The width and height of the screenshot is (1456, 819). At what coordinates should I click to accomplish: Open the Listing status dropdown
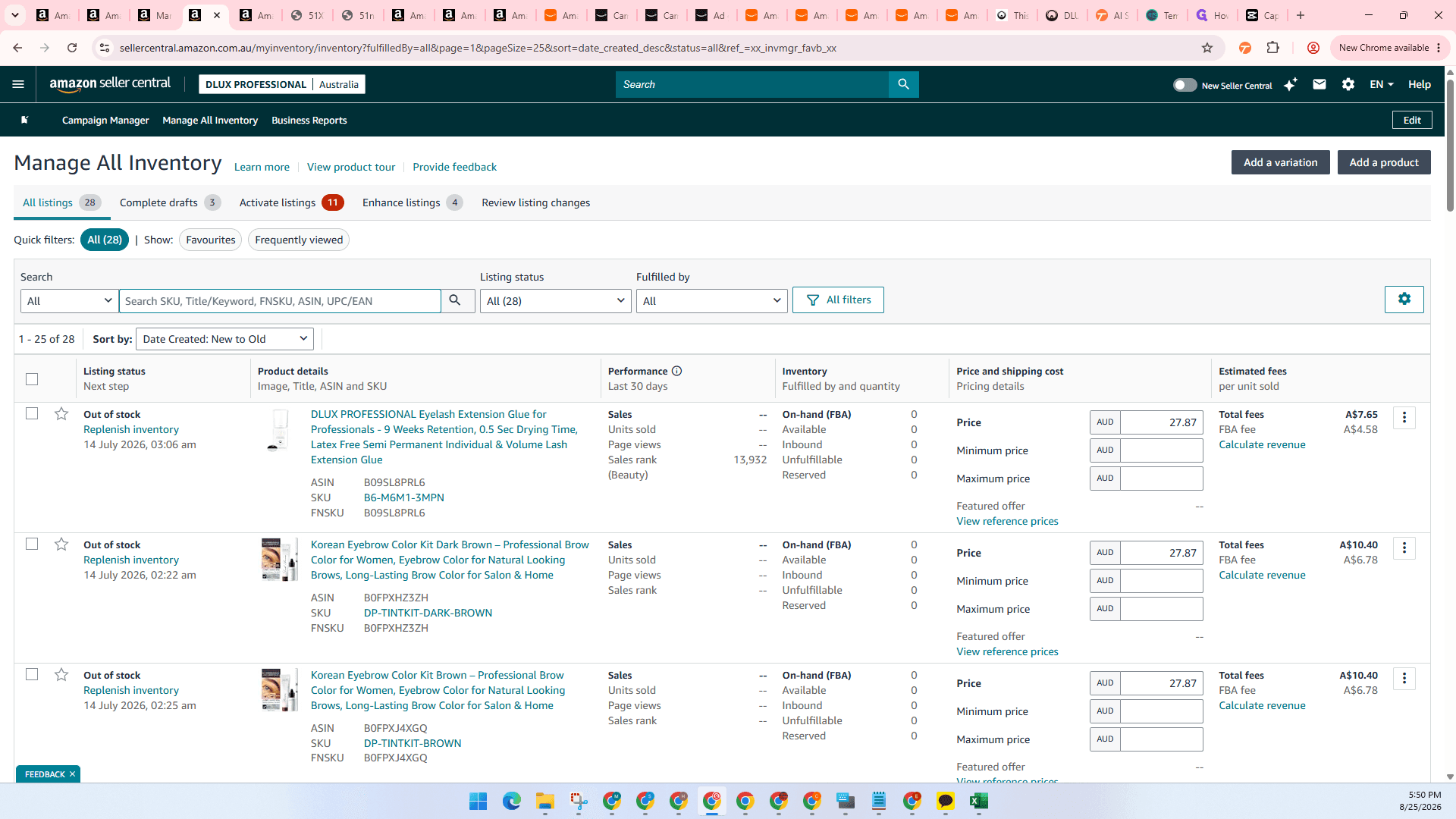point(555,300)
